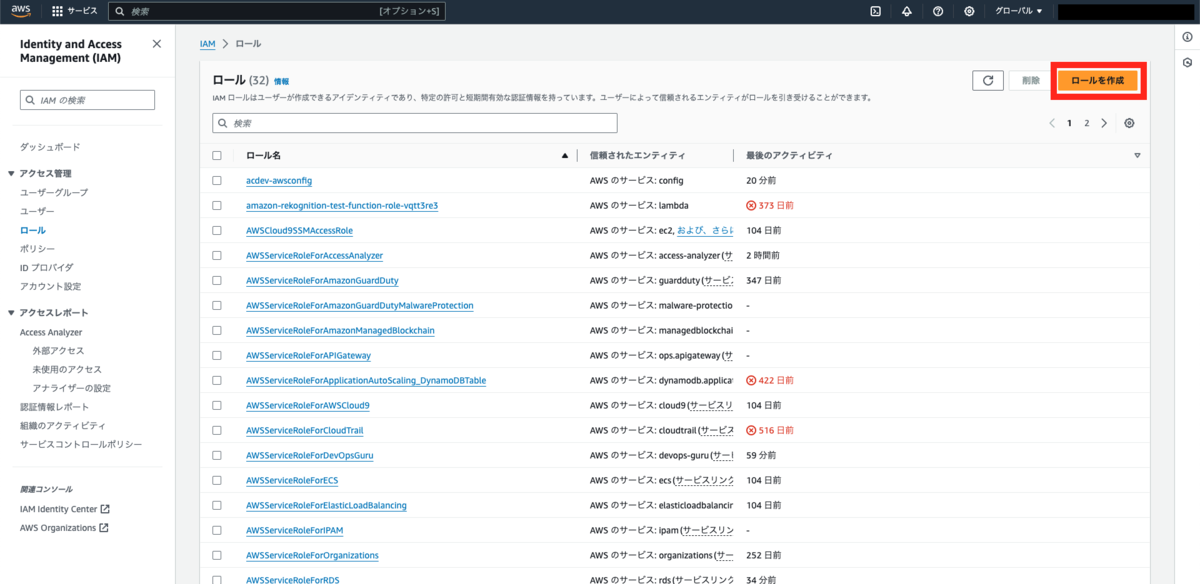The image size is (1200, 584).
Task: Refresh the roles list
Action: (x=988, y=81)
